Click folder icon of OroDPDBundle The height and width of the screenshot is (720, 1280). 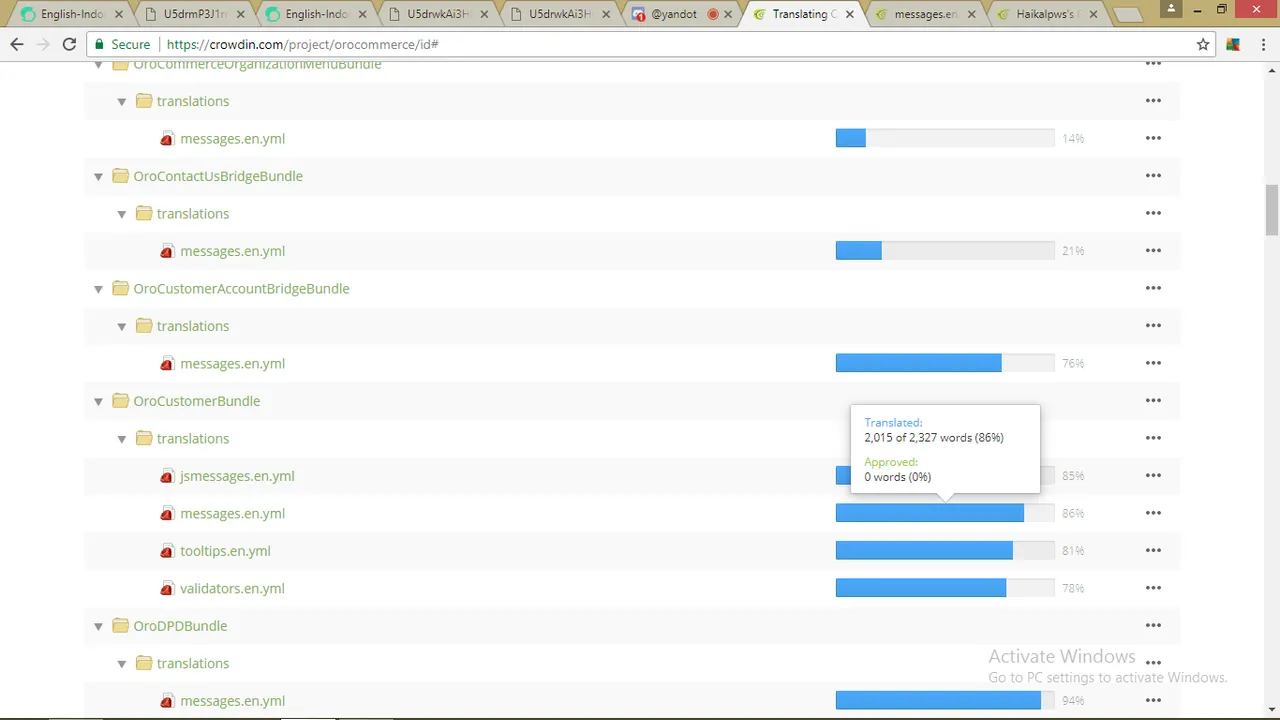coord(120,625)
